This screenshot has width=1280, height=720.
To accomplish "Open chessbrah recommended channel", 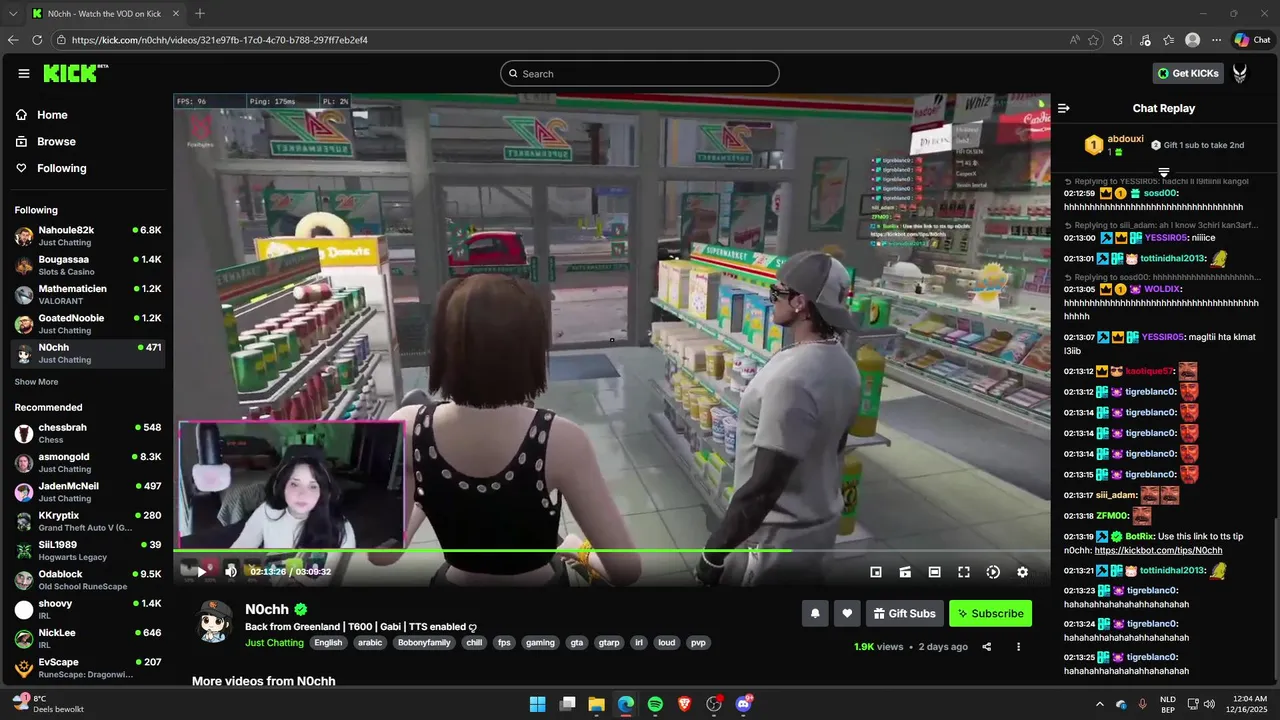I will (88, 433).
